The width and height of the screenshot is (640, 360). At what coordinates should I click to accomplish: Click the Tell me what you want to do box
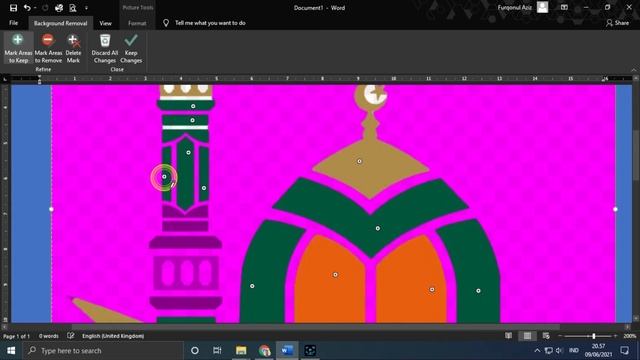point(210,23)
